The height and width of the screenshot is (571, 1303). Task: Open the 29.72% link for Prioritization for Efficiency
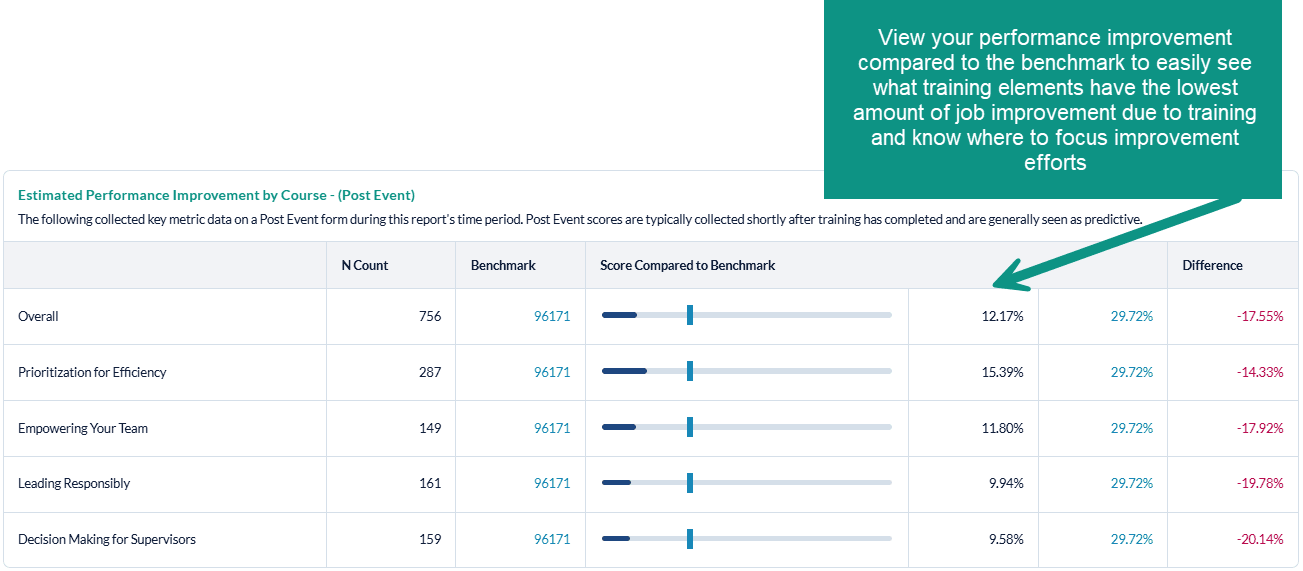pos(1131,372)
